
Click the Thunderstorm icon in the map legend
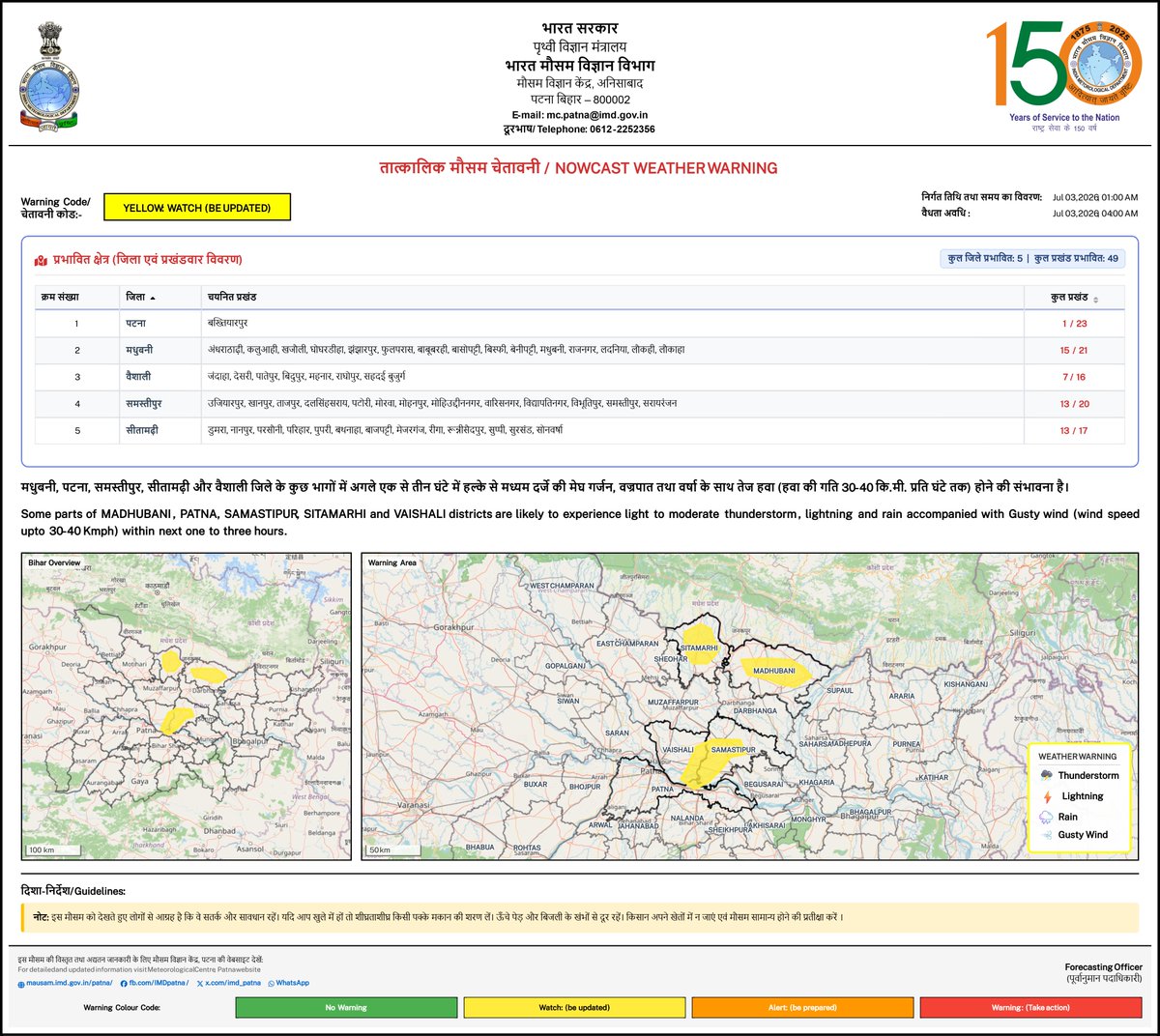1046,775
